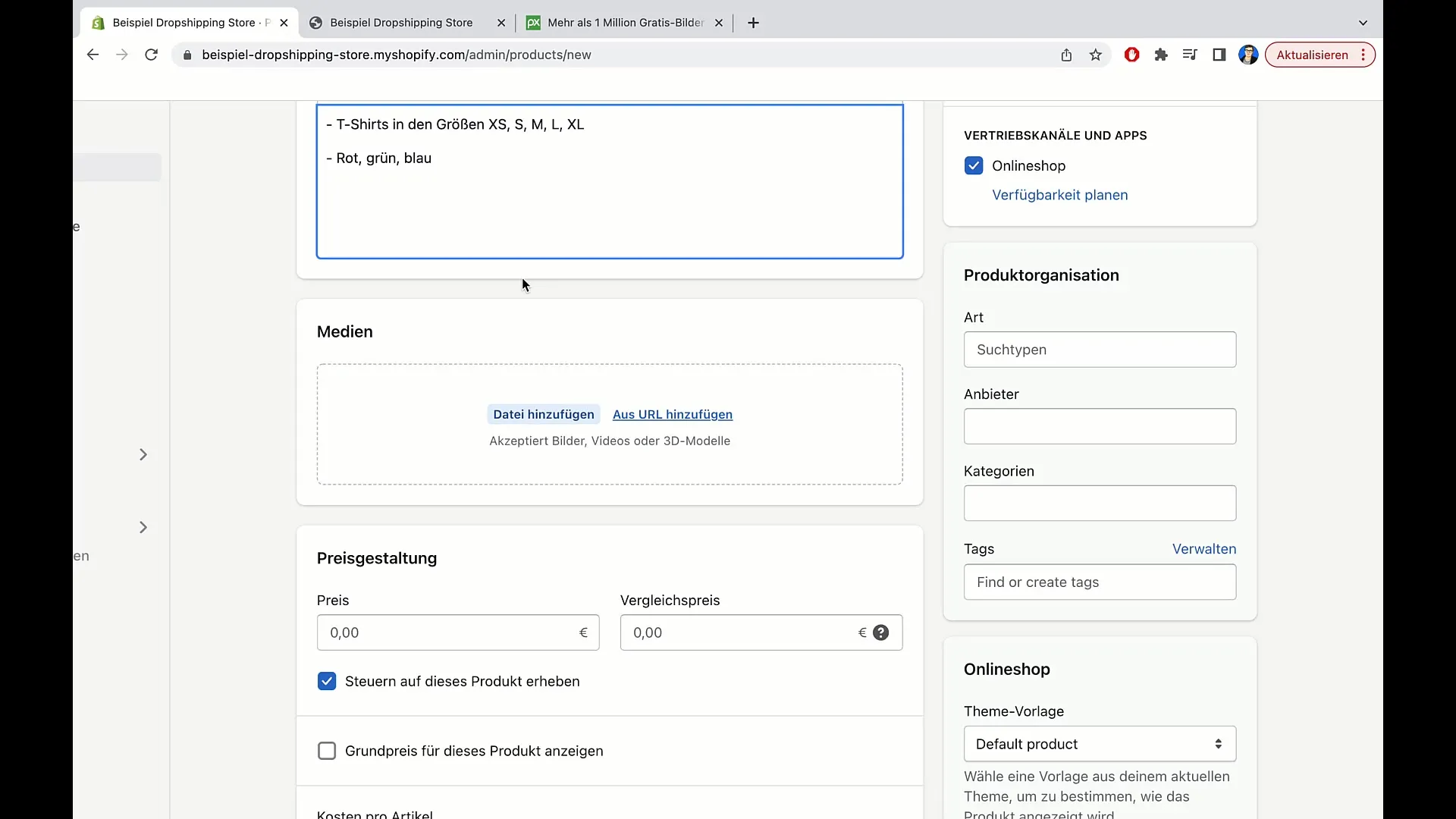Click the line 'T-Shirts in den Größen XS, S, M, L, XL'
The height and width of the screenshot is (819, 1456).
point(460,124)
